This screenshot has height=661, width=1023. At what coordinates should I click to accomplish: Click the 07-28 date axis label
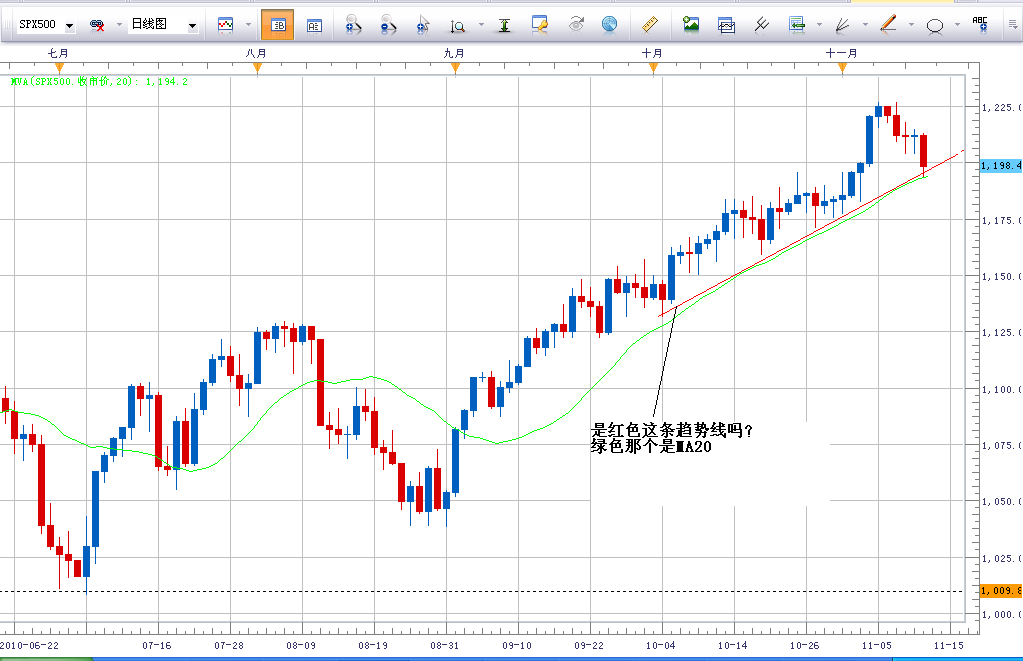click(x=229, y=645)
